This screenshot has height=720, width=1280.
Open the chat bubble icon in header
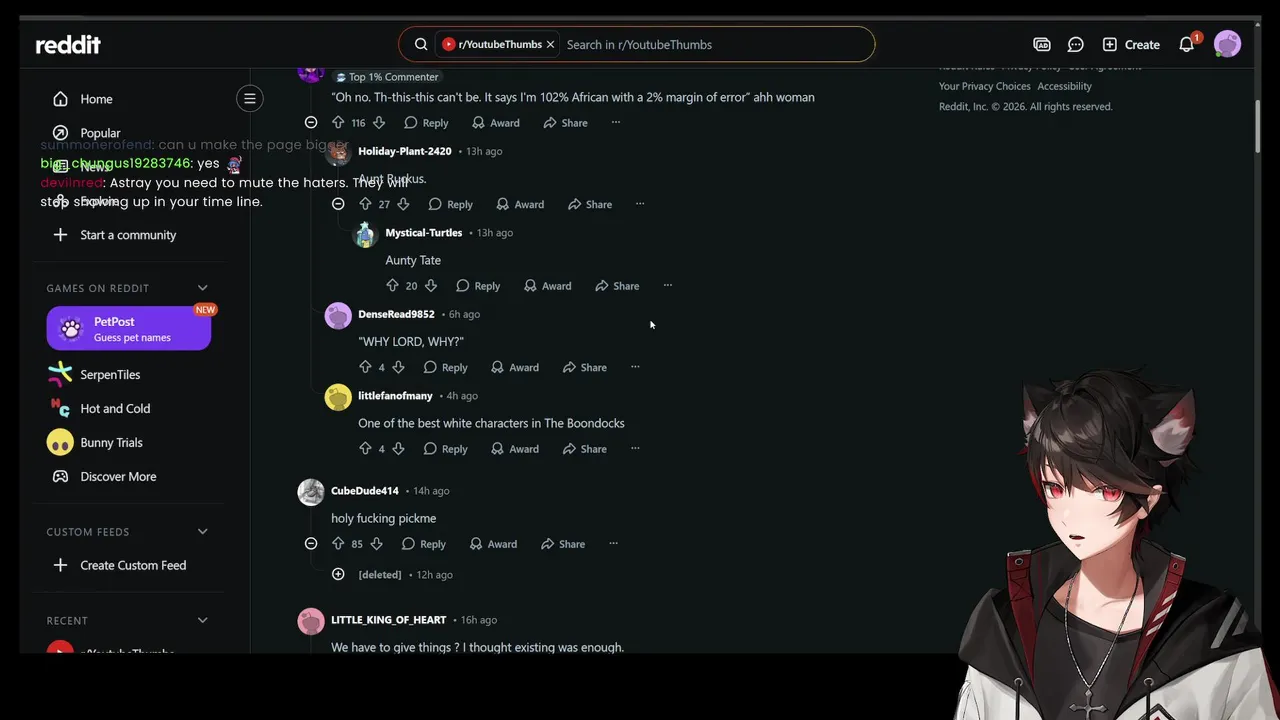pos(1076,45)
